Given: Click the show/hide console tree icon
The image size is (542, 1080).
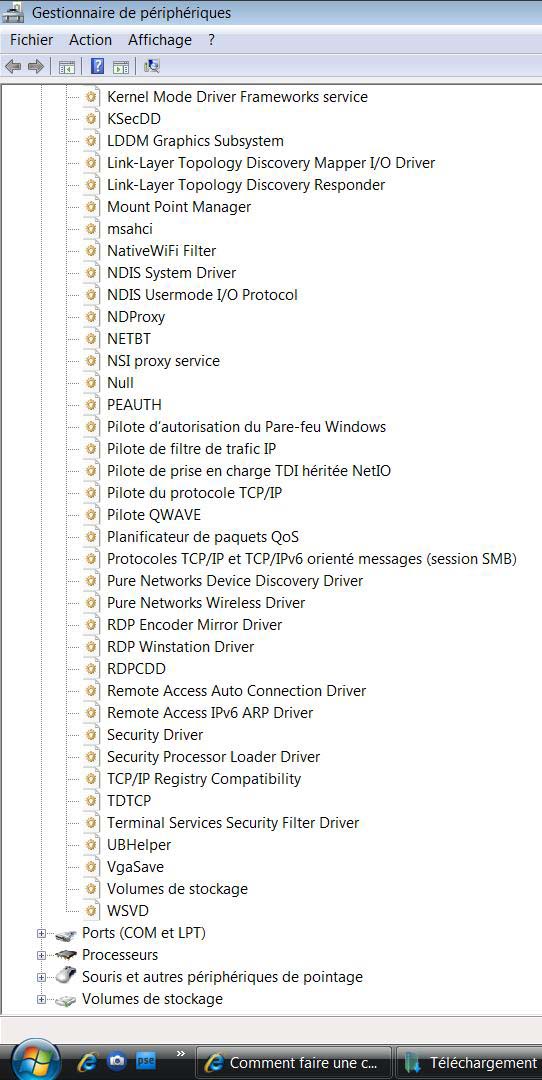Looking at the screenshot, I should 66,67.
